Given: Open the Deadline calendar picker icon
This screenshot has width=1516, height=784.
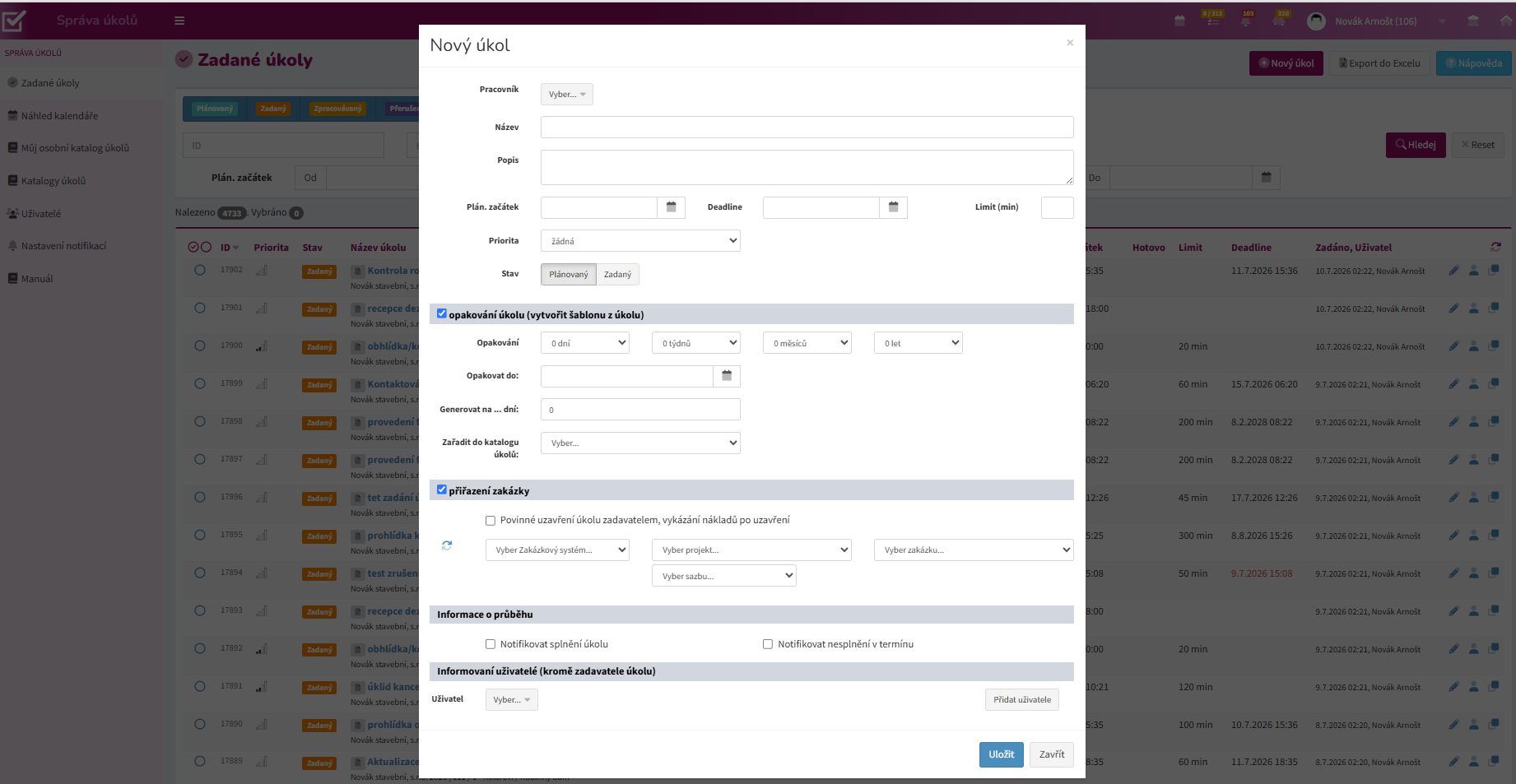Looking at the screenshot, I should (893, 207).
